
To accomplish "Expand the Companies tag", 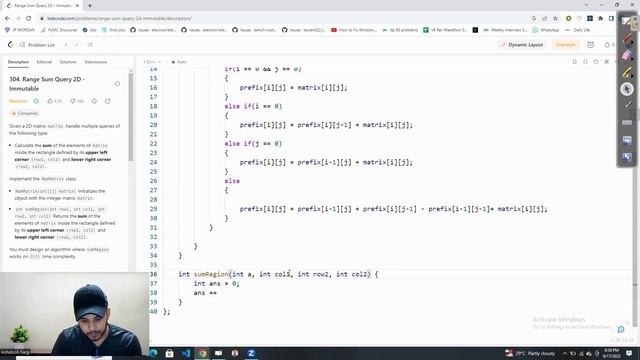I will tap(24, 113).
